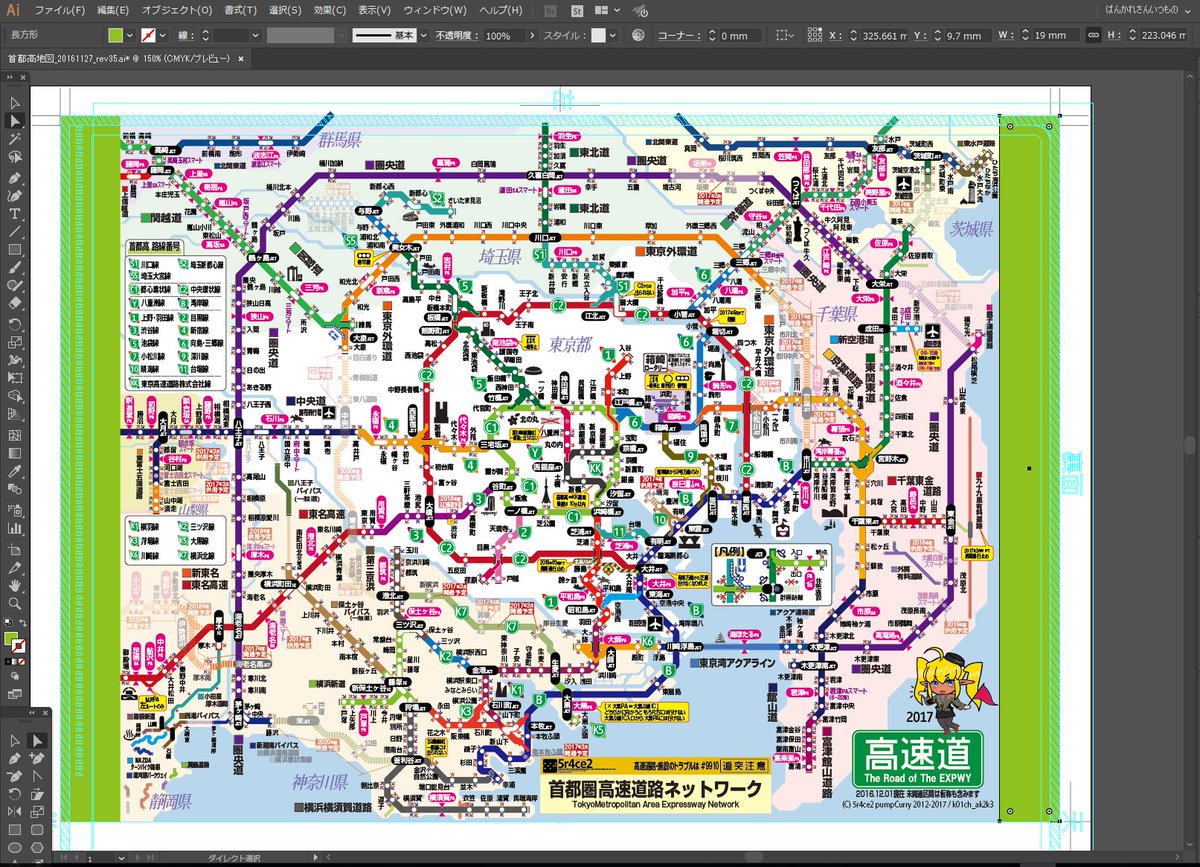Viewport: 1200px width, 867px height.
Task: Open the 編集(E) menu
Action: pyautogui.click(x=112, y=10)
